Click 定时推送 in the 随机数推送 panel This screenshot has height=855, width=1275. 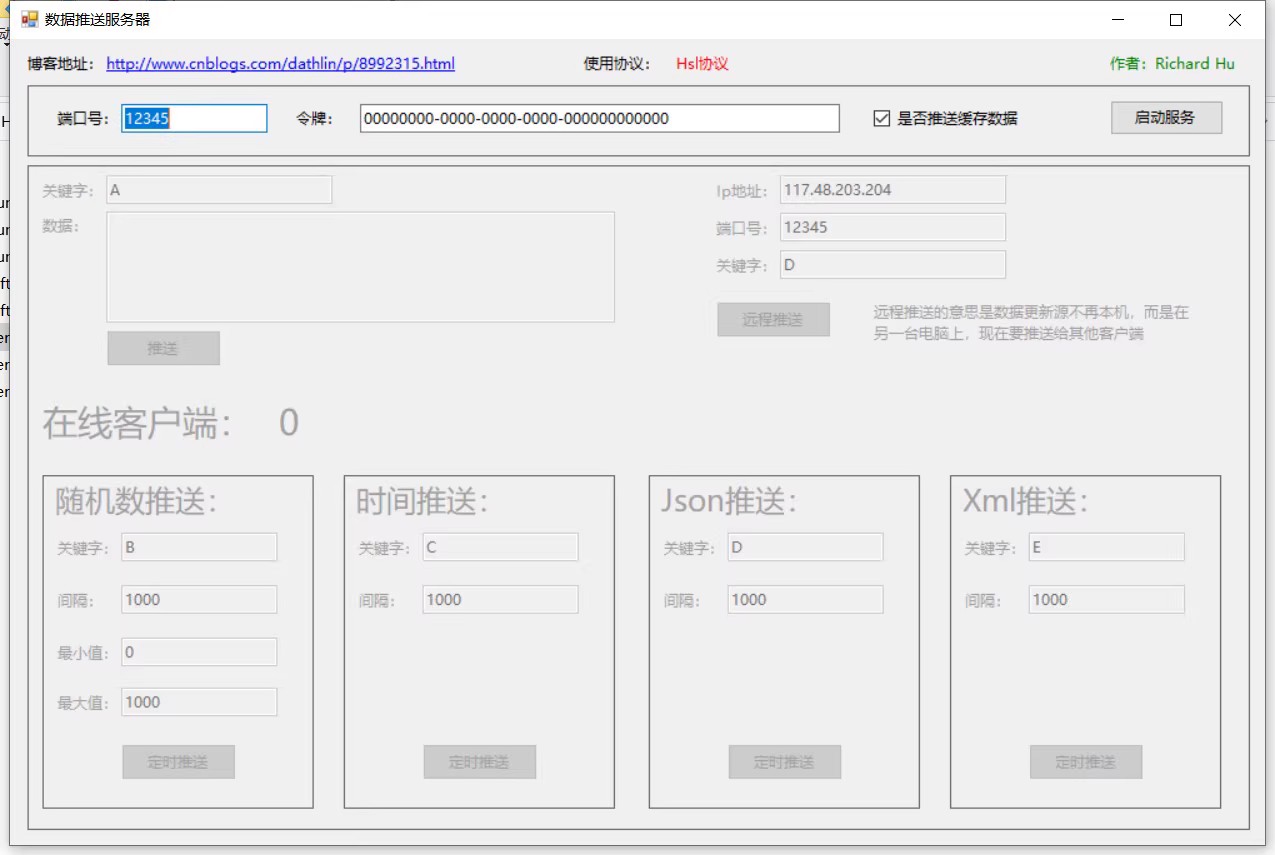point(178,761)
